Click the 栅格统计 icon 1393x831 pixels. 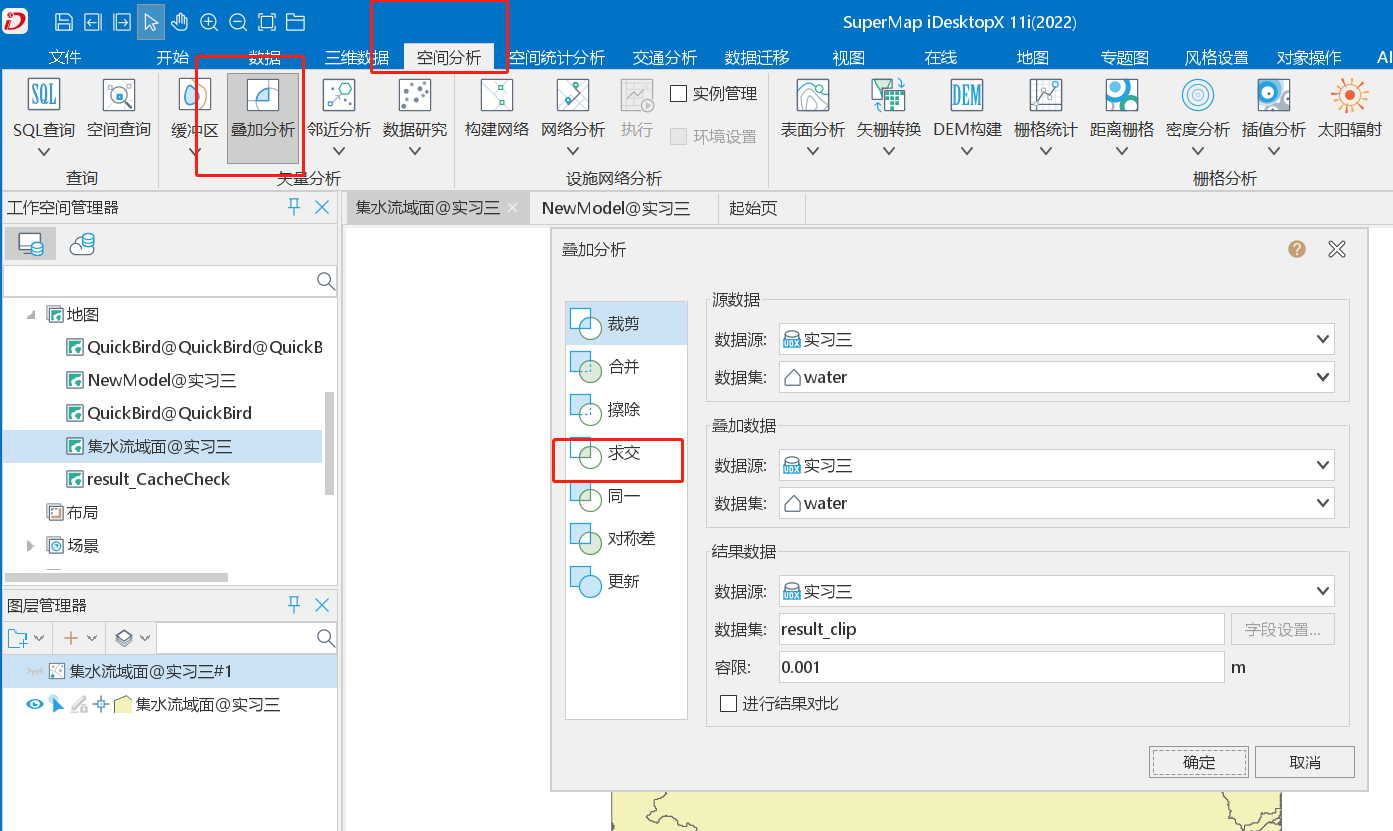point(1046,96)
